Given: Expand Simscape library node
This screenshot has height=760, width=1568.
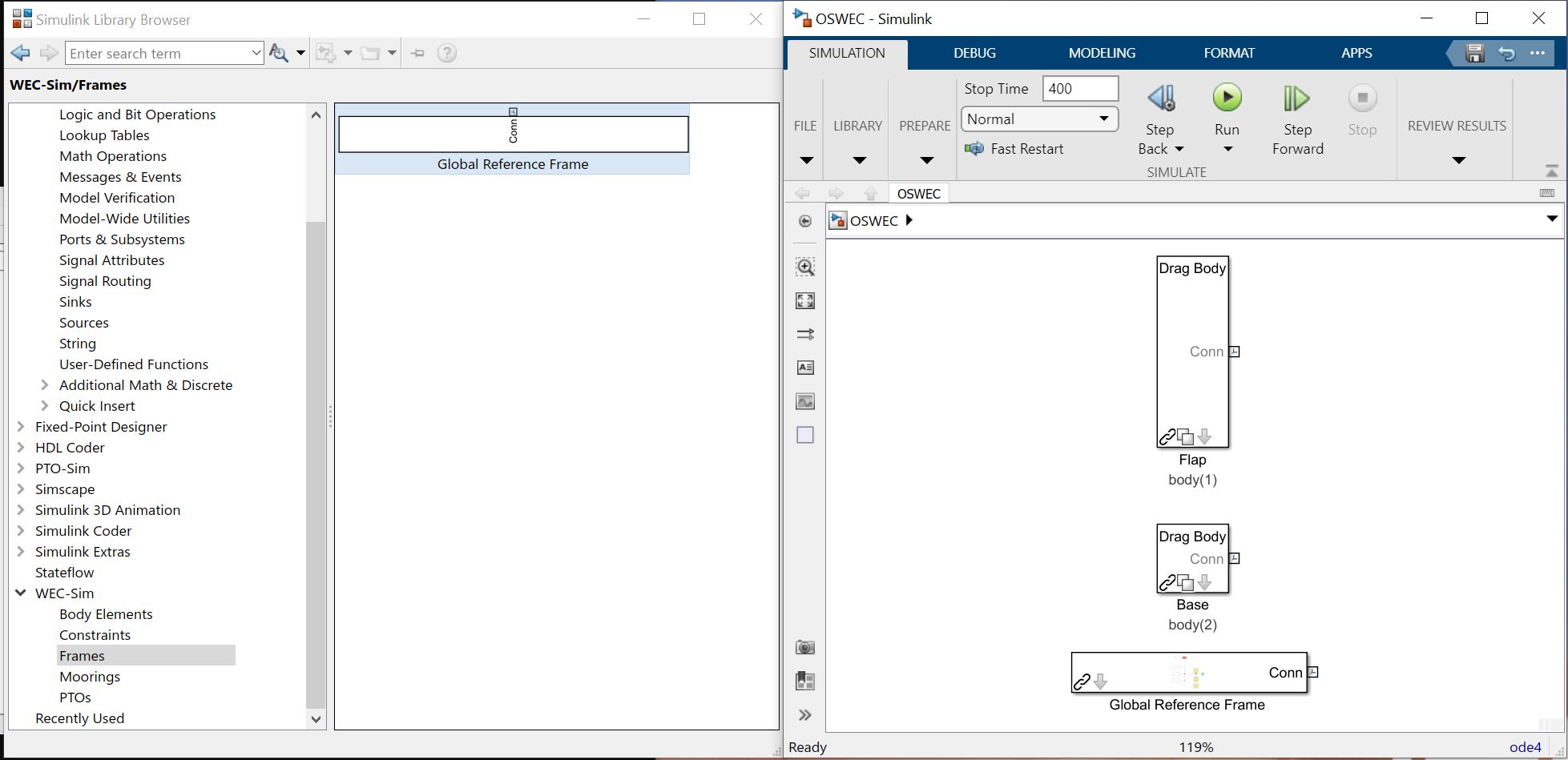Looking at the screenshot, I should pyautogui.click(x=21, y=489).
